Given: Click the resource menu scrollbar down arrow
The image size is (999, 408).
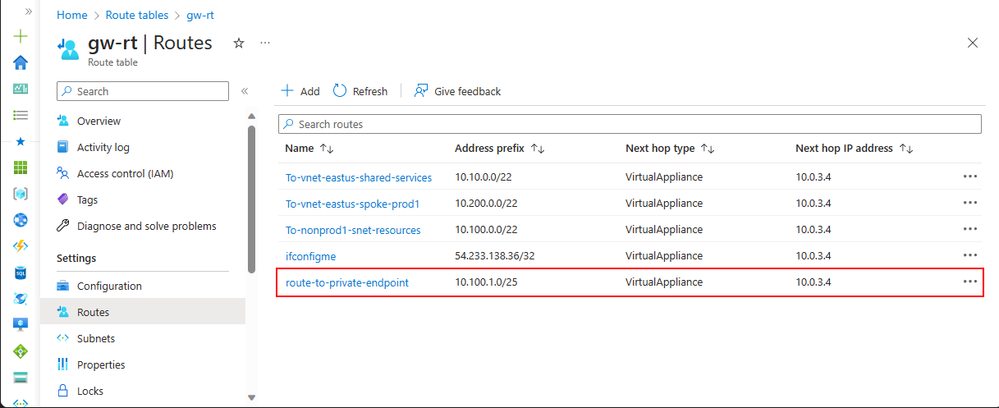Looking at the screenshot, I should [x=251, y=398].
